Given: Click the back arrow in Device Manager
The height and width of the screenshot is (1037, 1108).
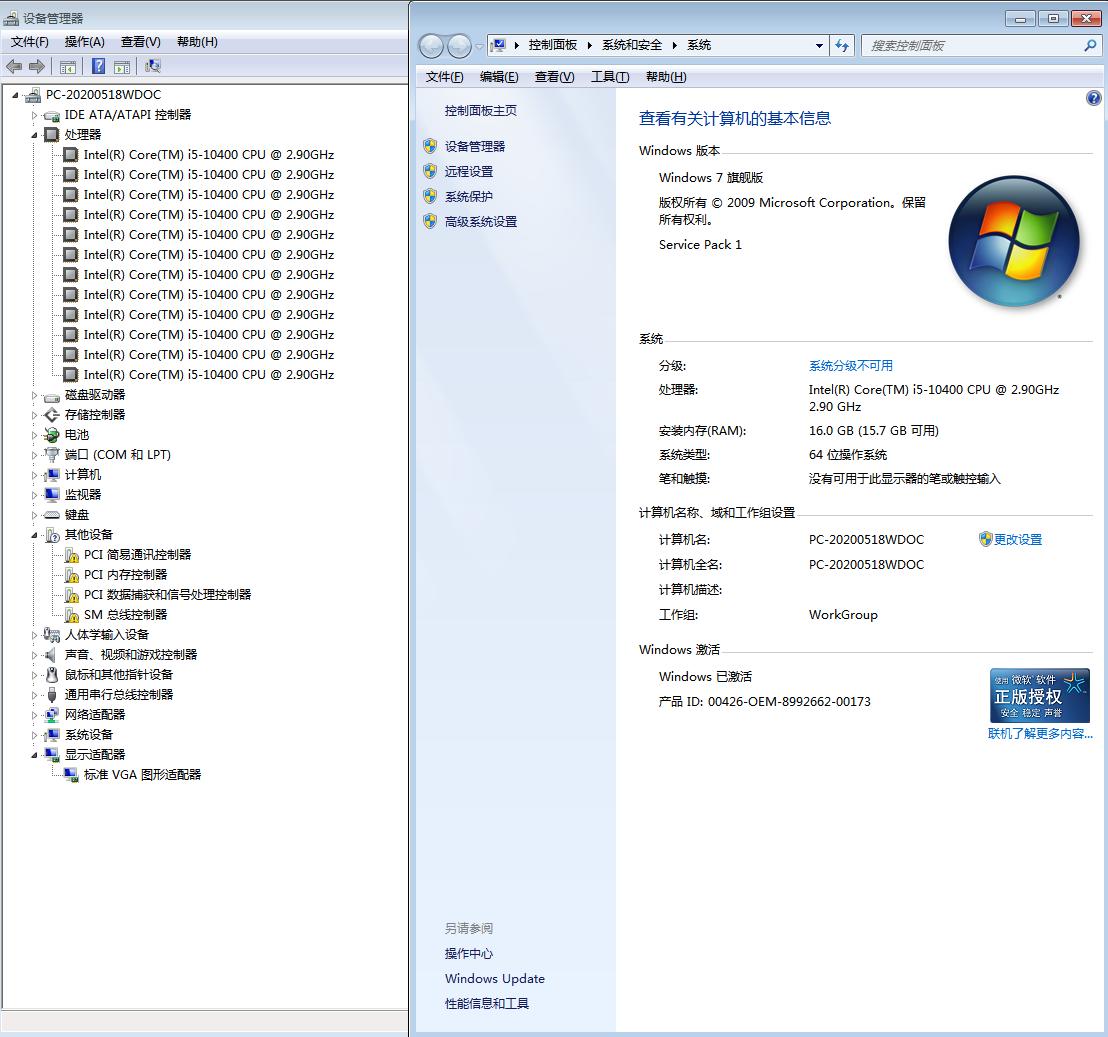Looking at the screenshot, I should 14,66.
